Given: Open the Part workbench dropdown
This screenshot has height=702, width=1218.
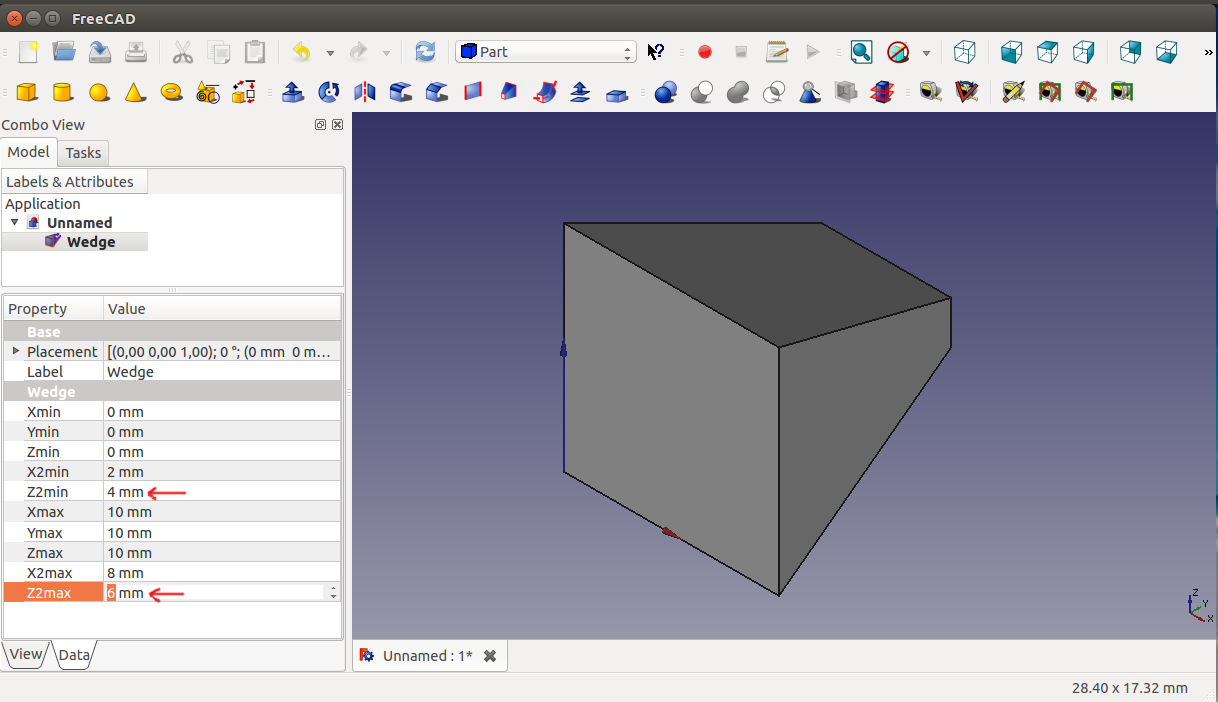Looking at the screenshot, I should coord(546,52).
